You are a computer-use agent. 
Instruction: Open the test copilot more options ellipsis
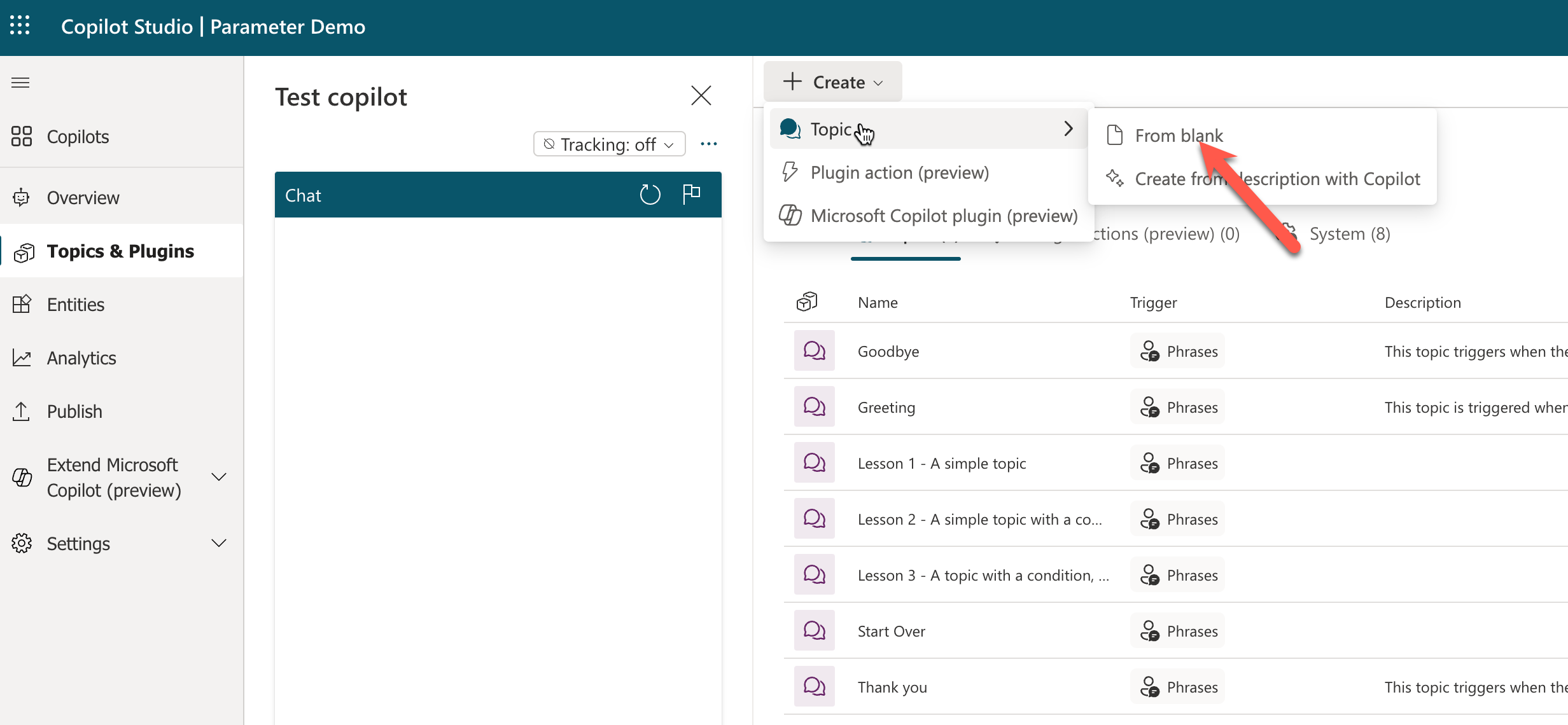pos(709,144)
